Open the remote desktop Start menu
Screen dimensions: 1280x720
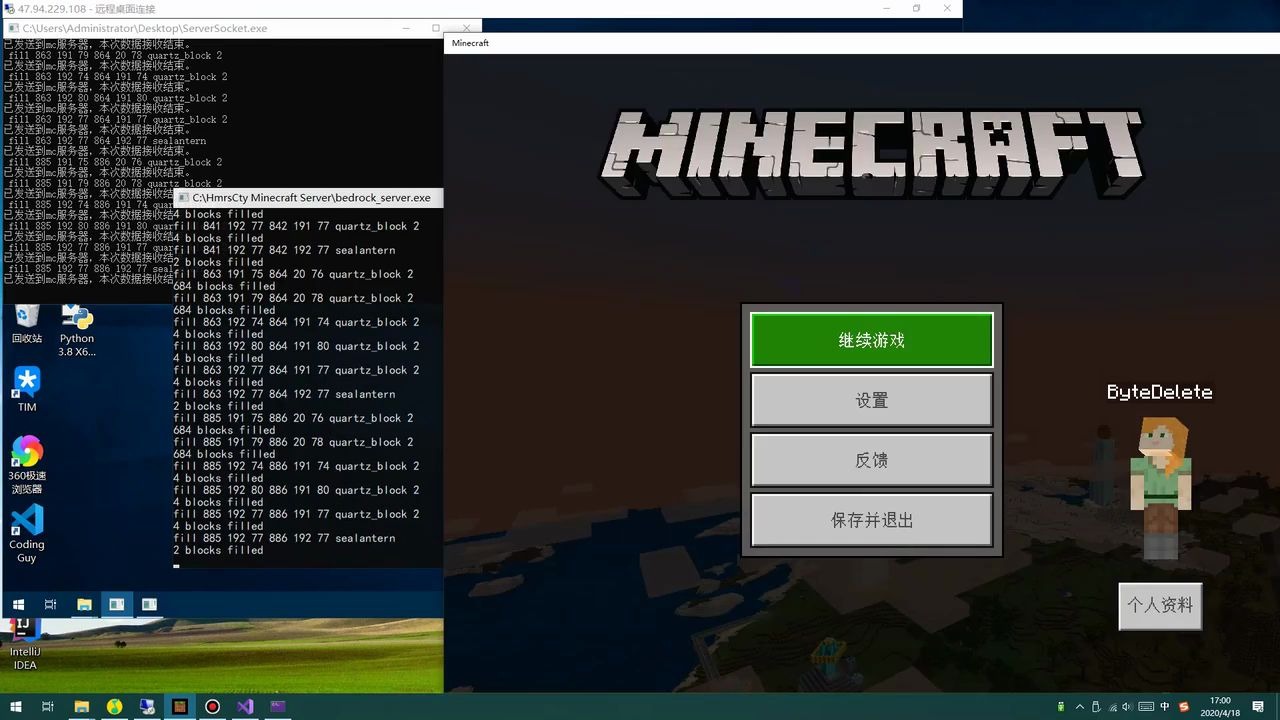(18, 604)
